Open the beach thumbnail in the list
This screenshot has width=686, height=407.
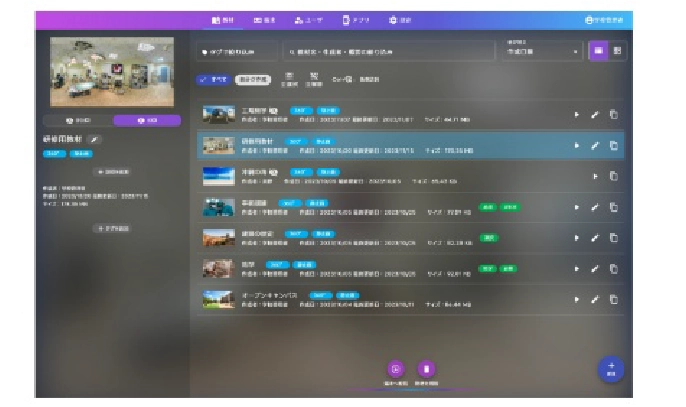pos(219,176)
